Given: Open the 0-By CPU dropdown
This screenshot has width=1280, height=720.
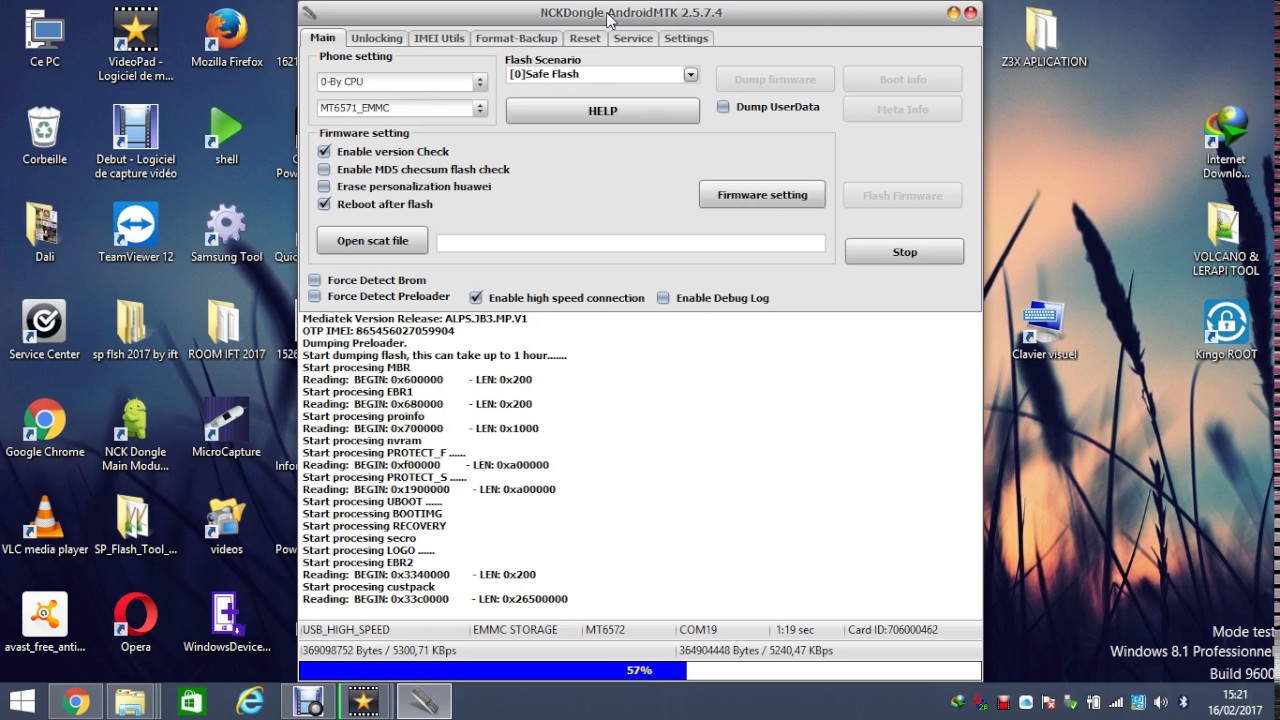Looking at the screenshot, I should (x=401, y=82).
